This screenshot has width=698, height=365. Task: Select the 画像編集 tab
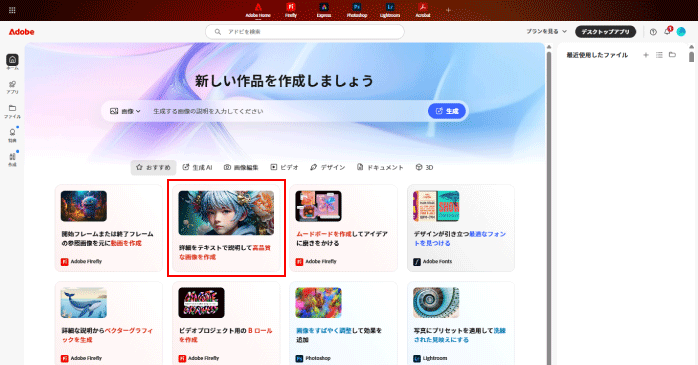tap(241, 167)
